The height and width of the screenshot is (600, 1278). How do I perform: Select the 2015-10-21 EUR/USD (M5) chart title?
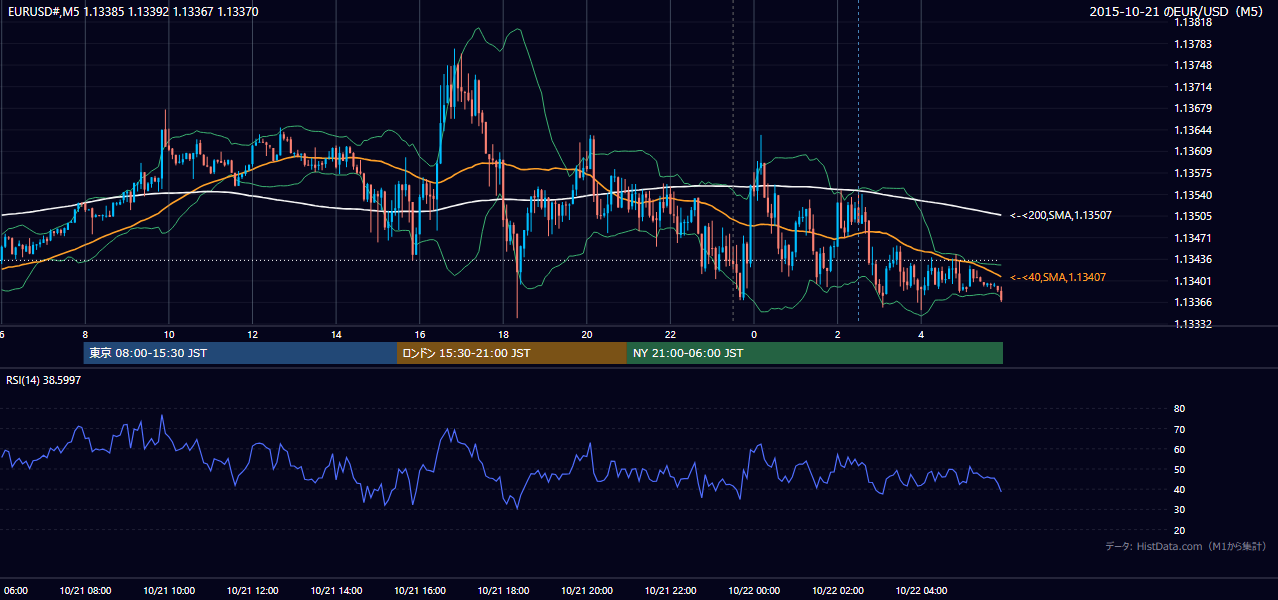tap(1178, 11)
